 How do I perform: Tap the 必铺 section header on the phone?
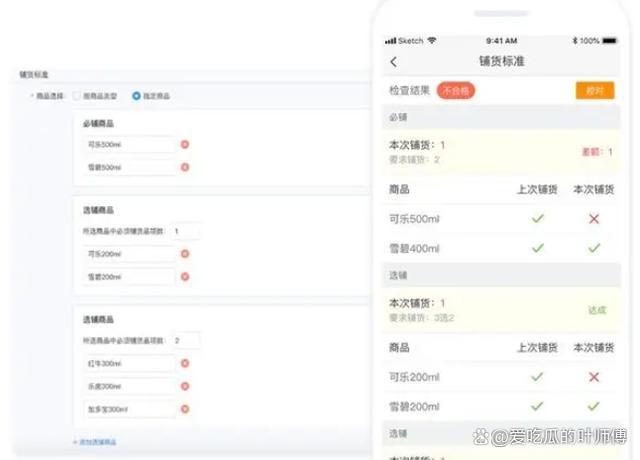(501, 117)
